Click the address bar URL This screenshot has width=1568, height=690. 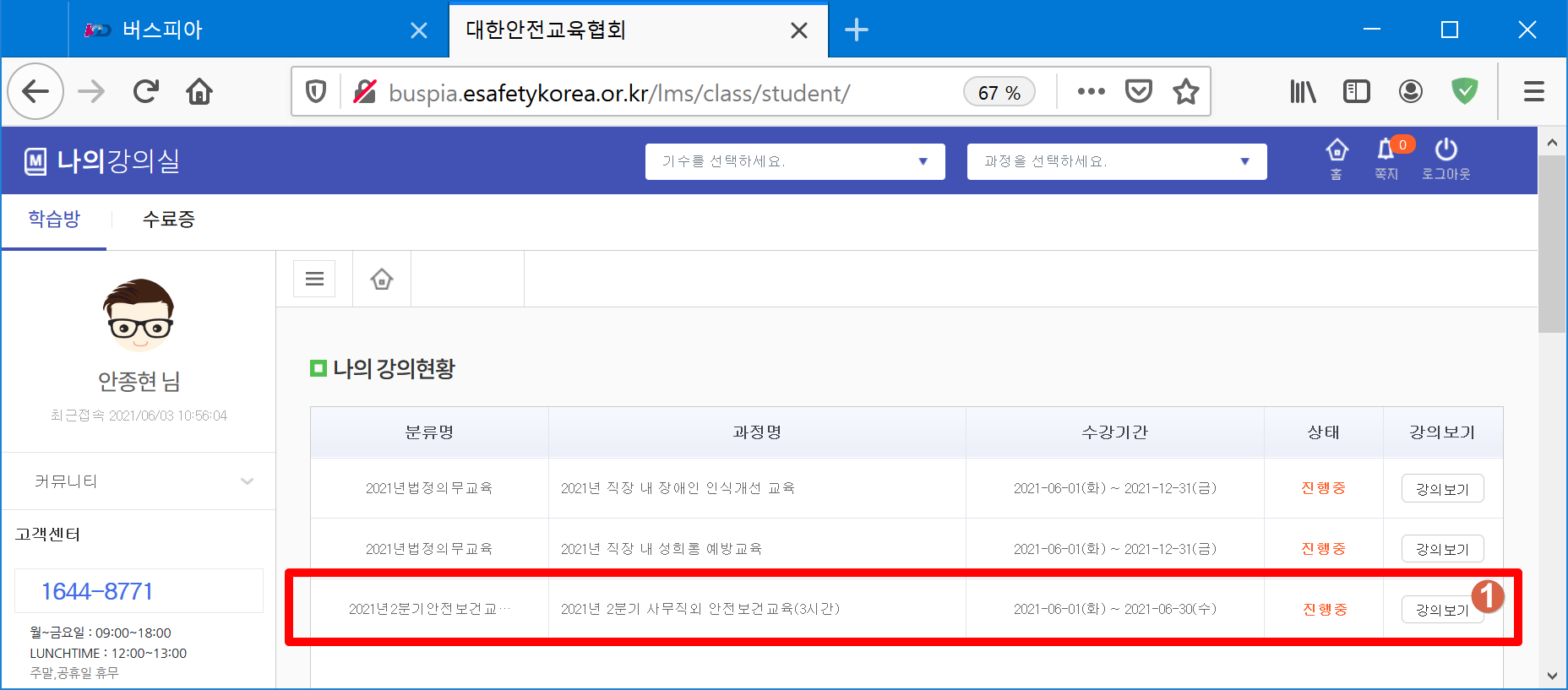(x=619, y=92)
